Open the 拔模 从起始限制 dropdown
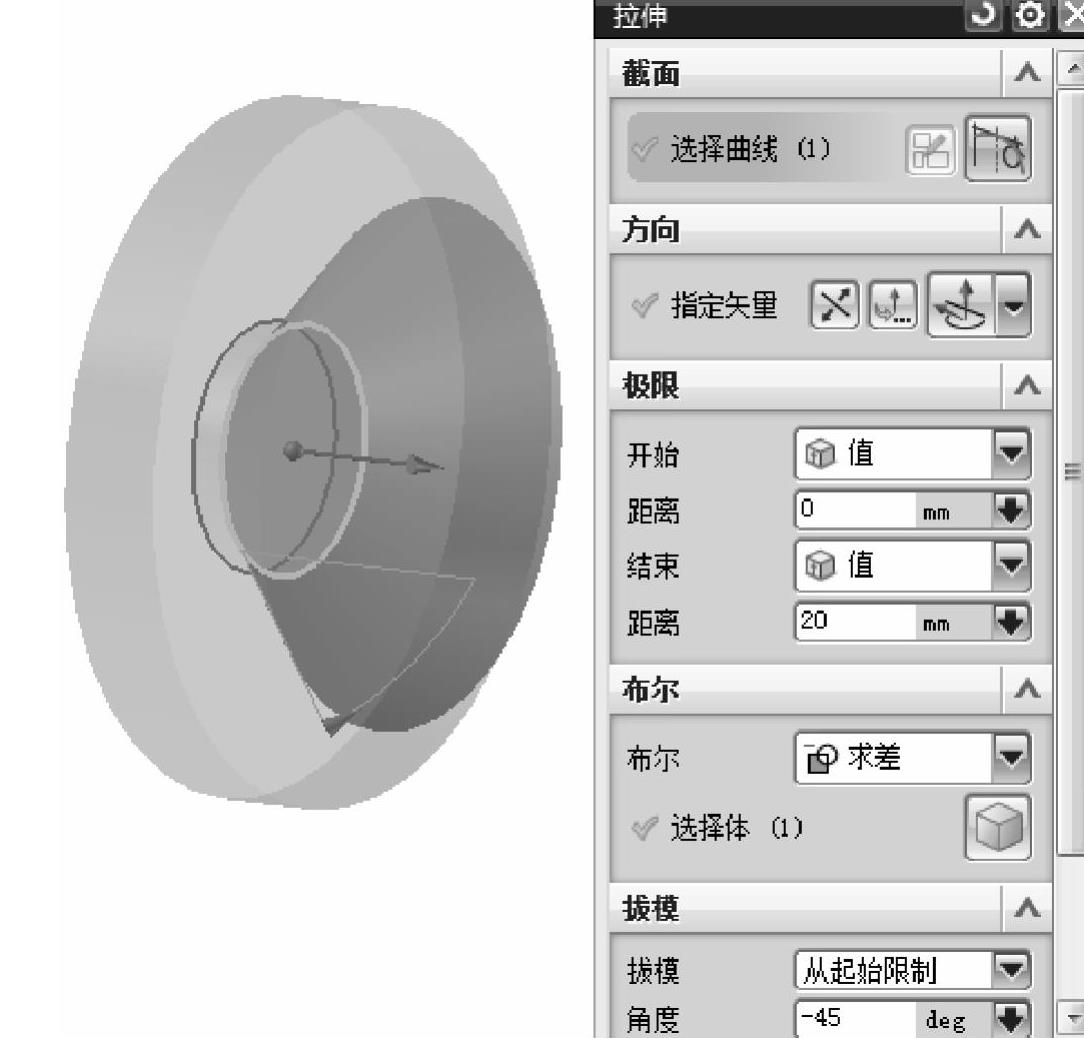Viewport: 1084px width, 1038px height. (1011, 970)
